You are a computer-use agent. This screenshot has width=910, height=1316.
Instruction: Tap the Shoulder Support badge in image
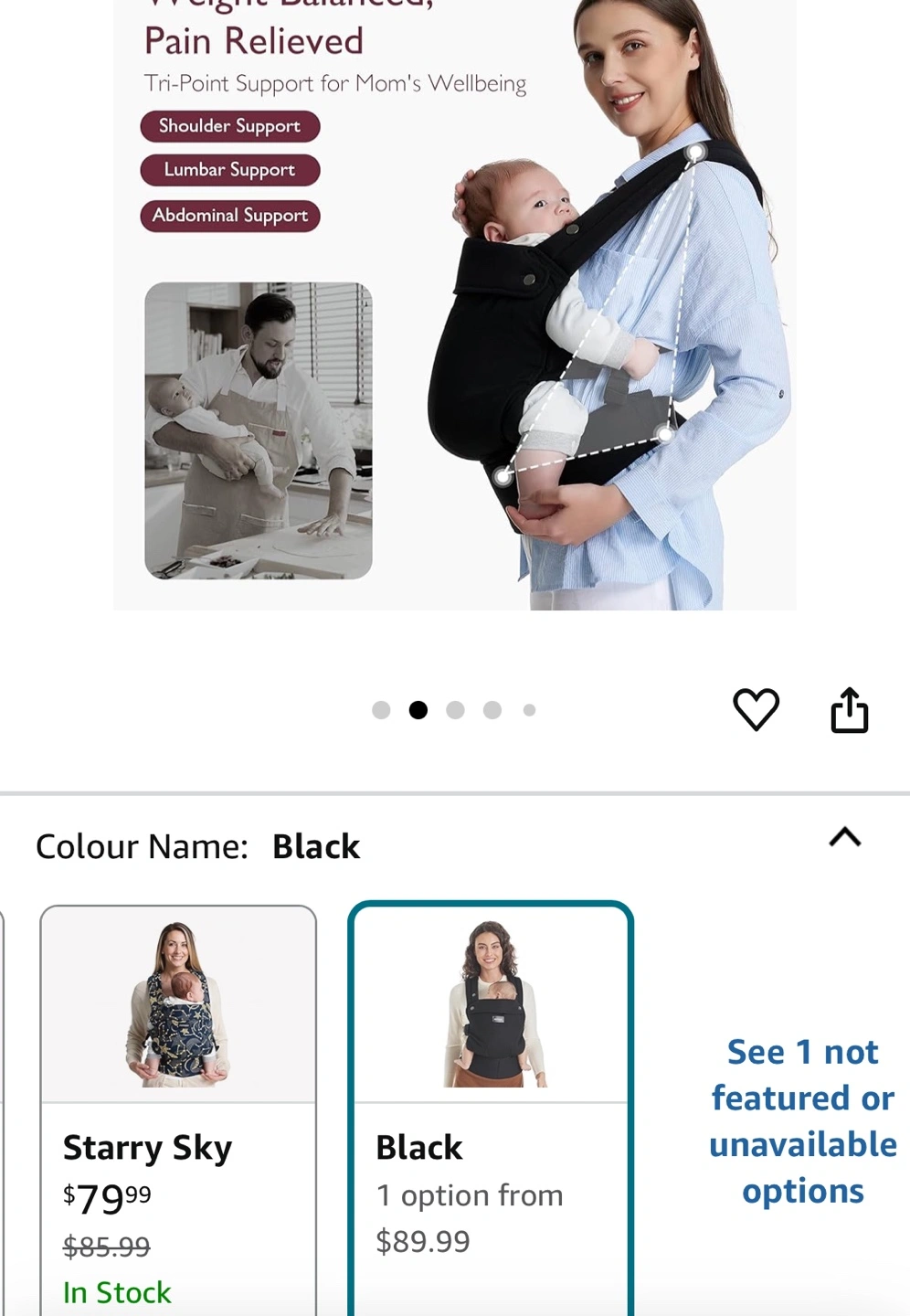click(230, 126)
